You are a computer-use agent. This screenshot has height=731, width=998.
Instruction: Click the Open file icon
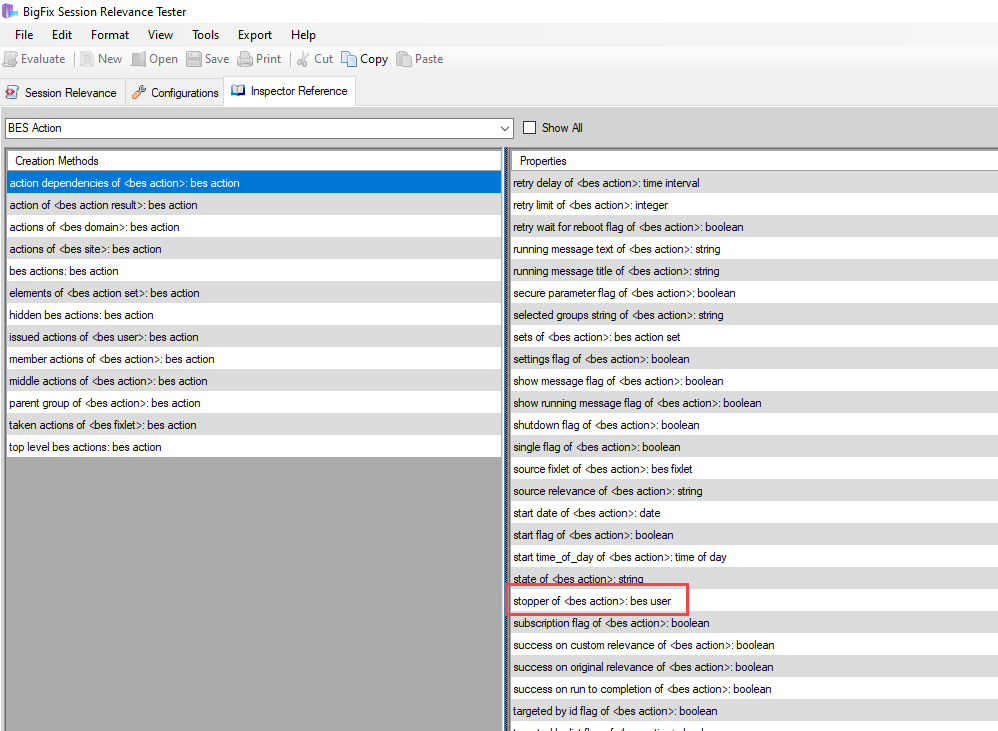pyautogui.click(x=138, y=59)
